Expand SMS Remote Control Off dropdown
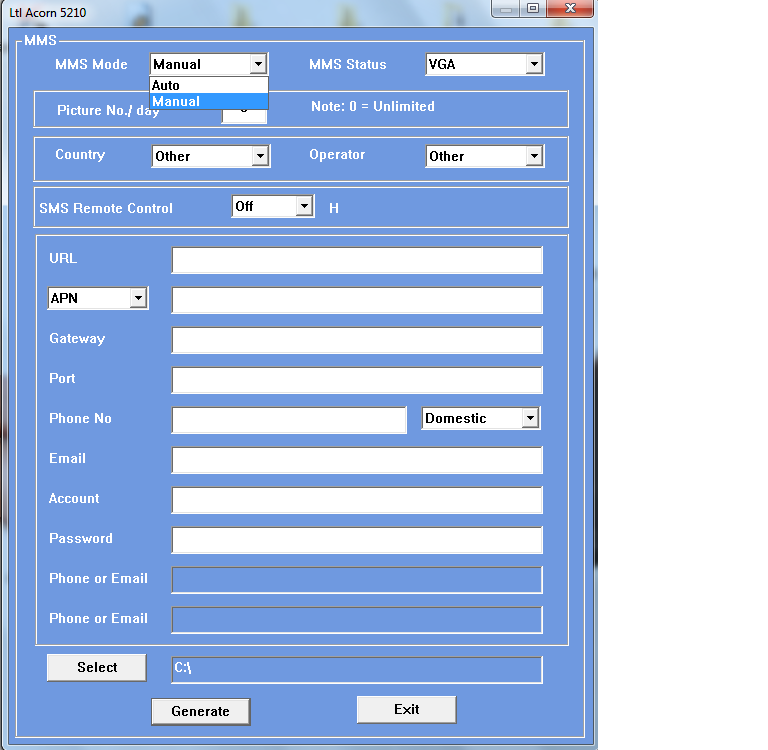The height and width of the screenshot is (750, 768). point(304,206)
